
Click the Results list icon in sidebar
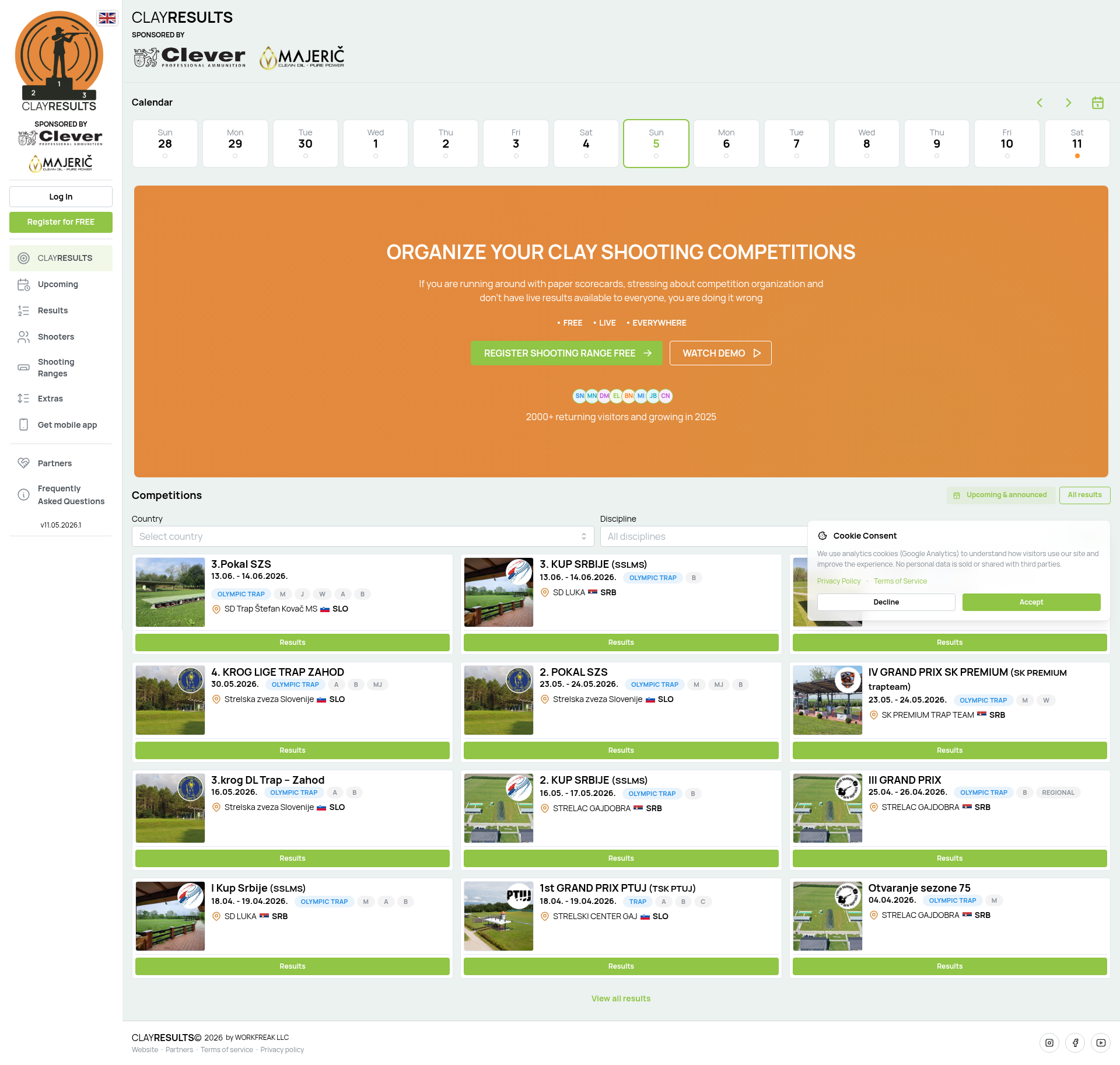point(23,311)
